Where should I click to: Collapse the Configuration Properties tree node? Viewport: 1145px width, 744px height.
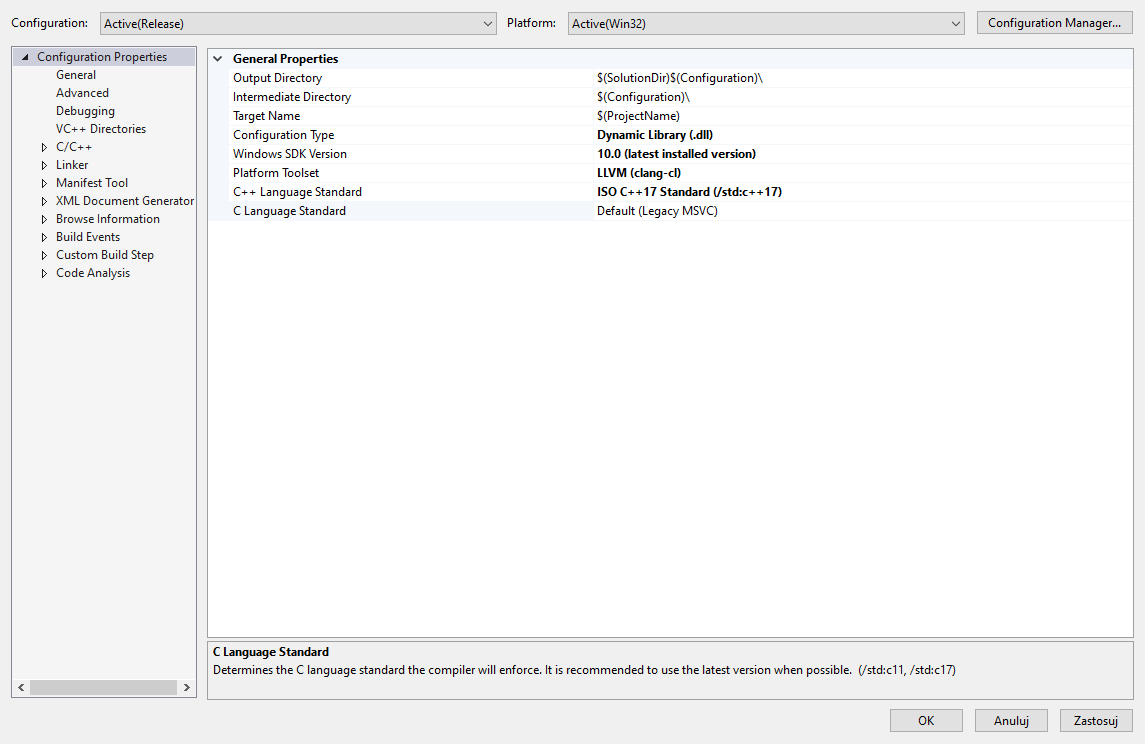[x=25, y=57]
